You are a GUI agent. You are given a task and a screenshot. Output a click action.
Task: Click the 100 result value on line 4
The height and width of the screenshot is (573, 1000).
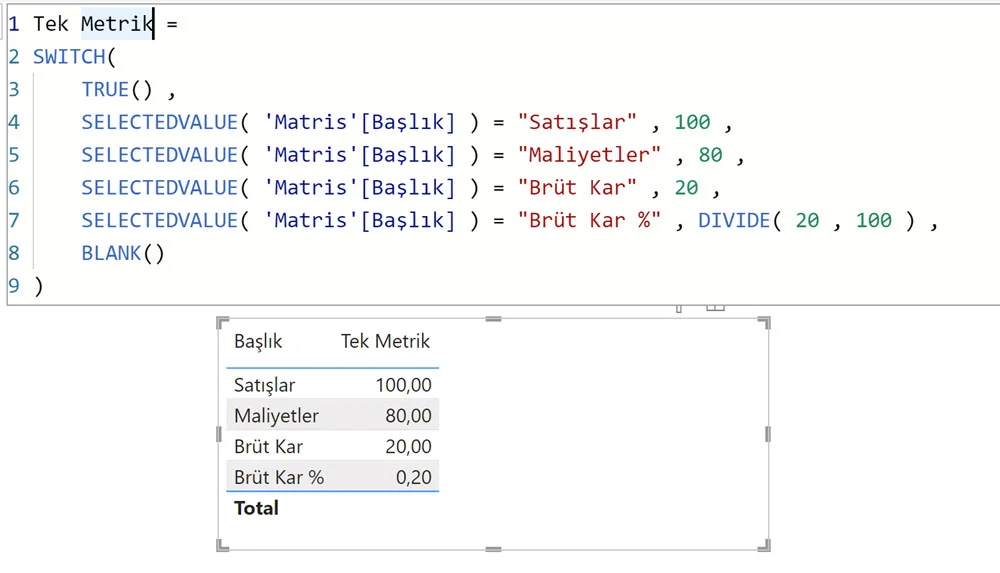click(692, 122)
